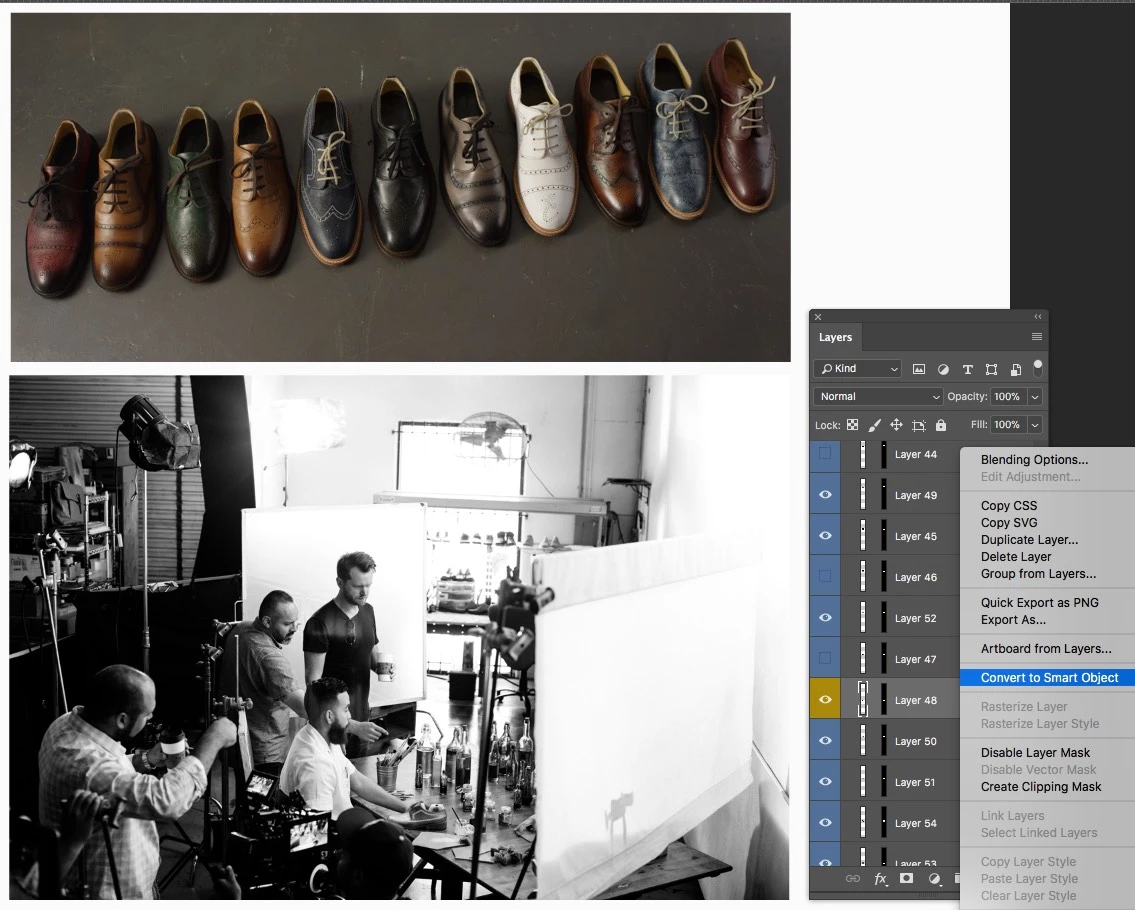Select Layer 51 name in list
Screen dimensions: 1135x910
[915, 783]
